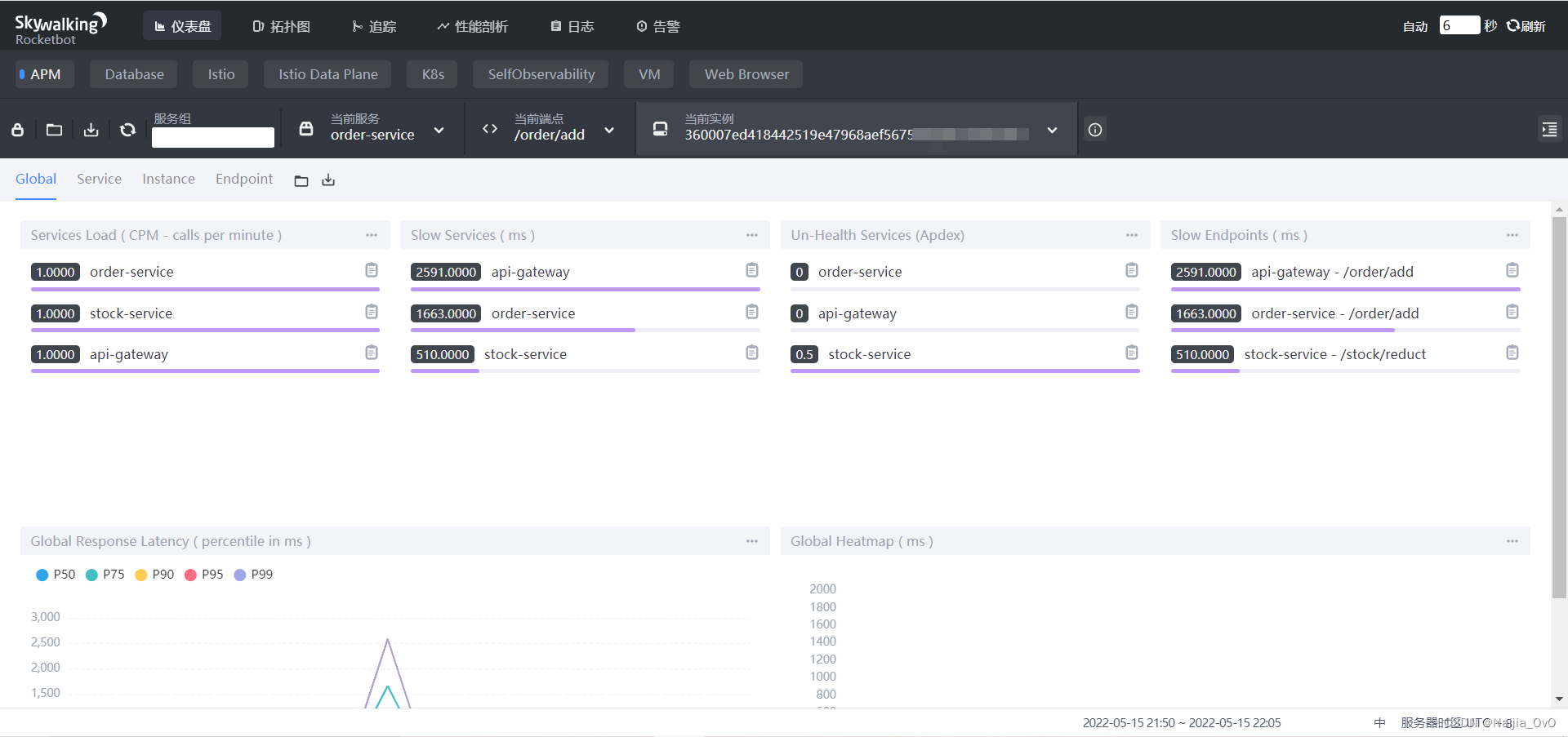Copy stock-service name in Slow Services
The image size is (1568, 737).
coord(752,353)
